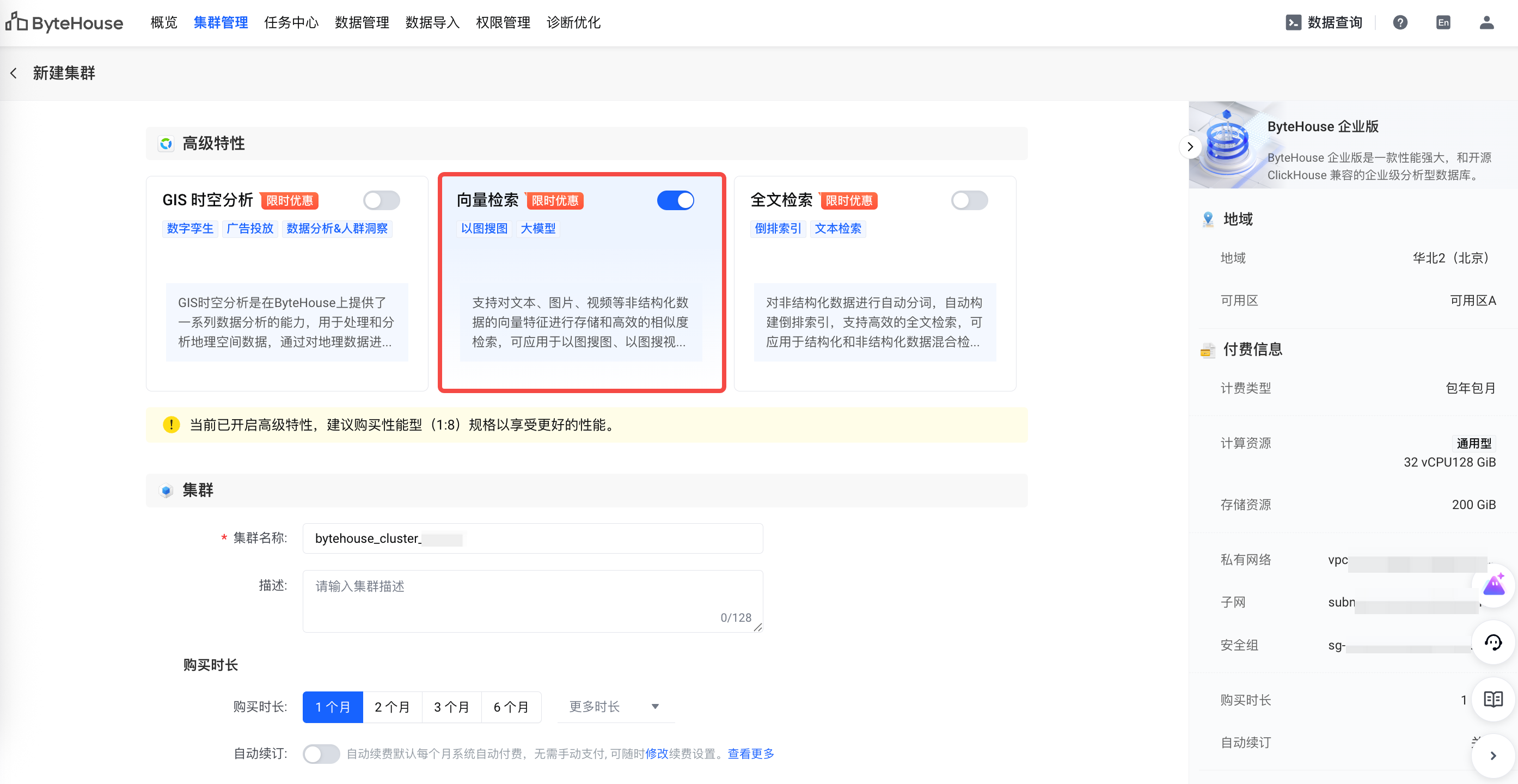Screen dimensions: 1518x784
Task: Open the documentation book floating icon
Action: [x=1494, y=699]
